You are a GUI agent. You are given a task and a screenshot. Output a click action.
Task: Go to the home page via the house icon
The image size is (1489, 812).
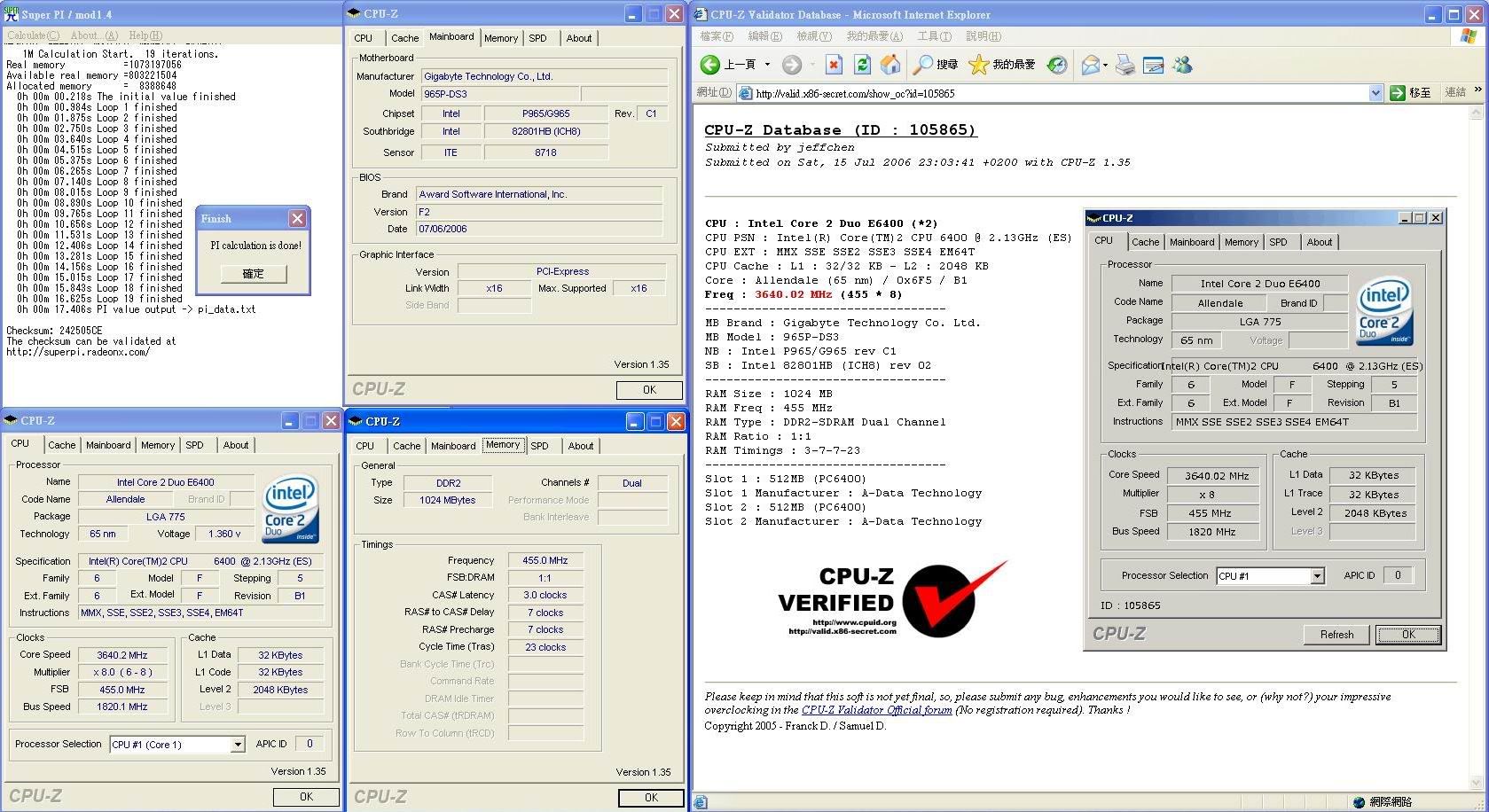click(x=890, y=65)
